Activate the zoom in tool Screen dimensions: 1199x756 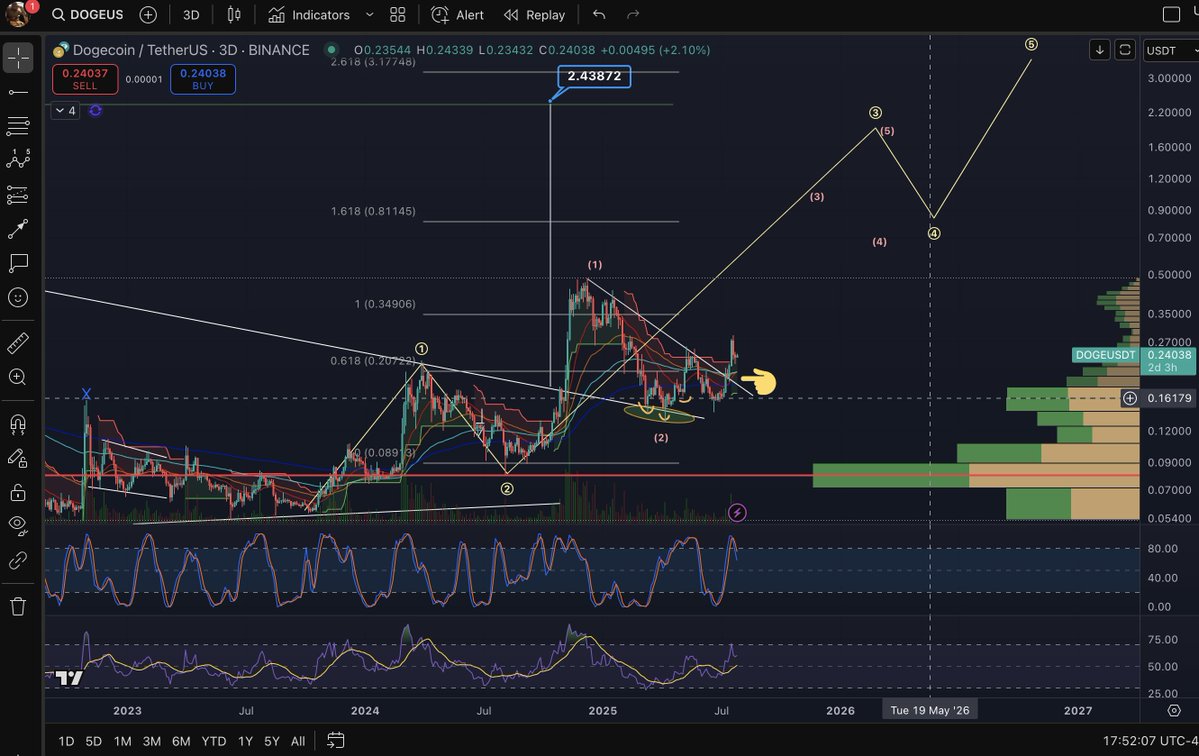click(x=18, y=377)
